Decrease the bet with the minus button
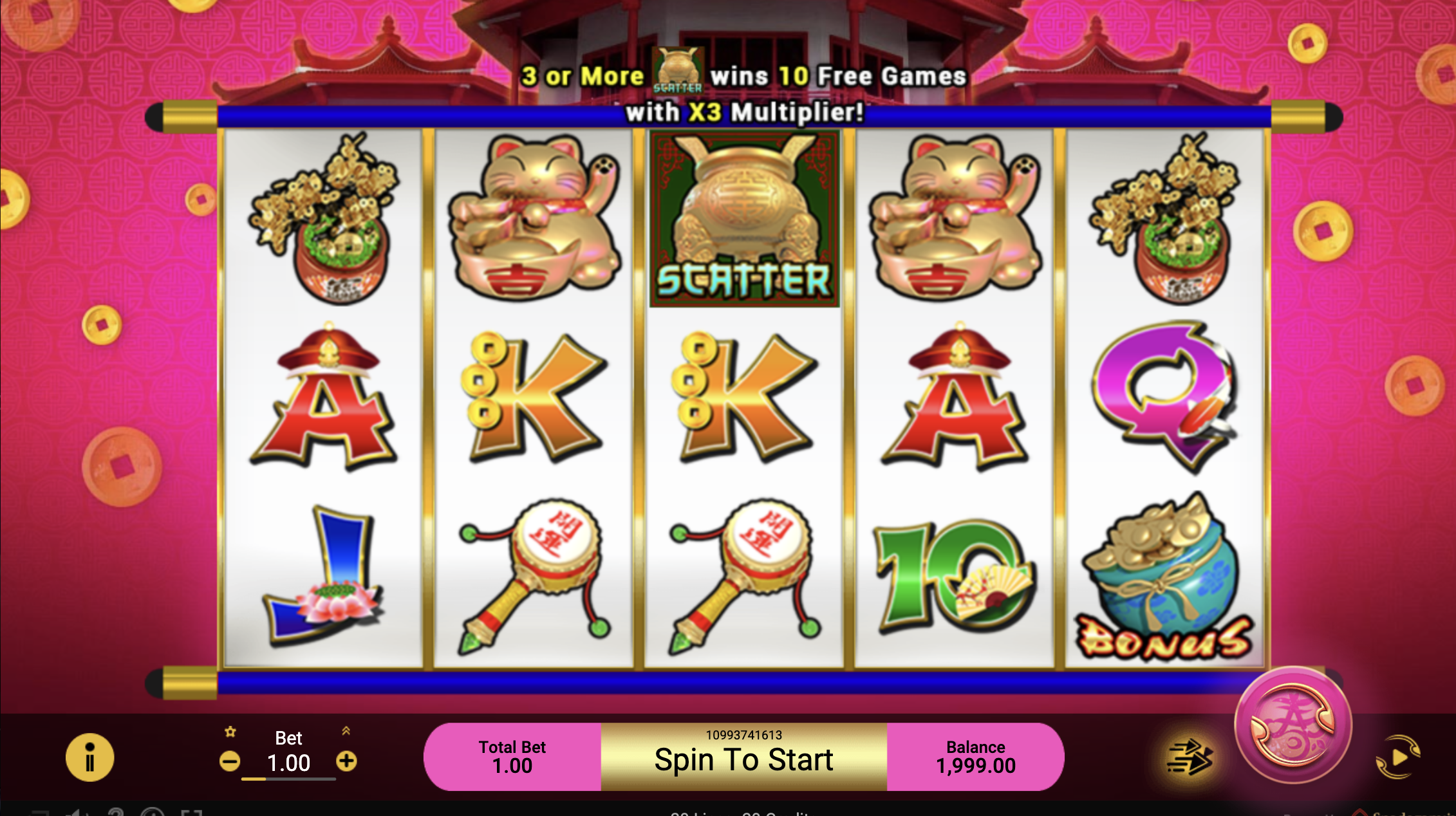The width and height of the screenshot is (1456, 816). click(230, 762)
